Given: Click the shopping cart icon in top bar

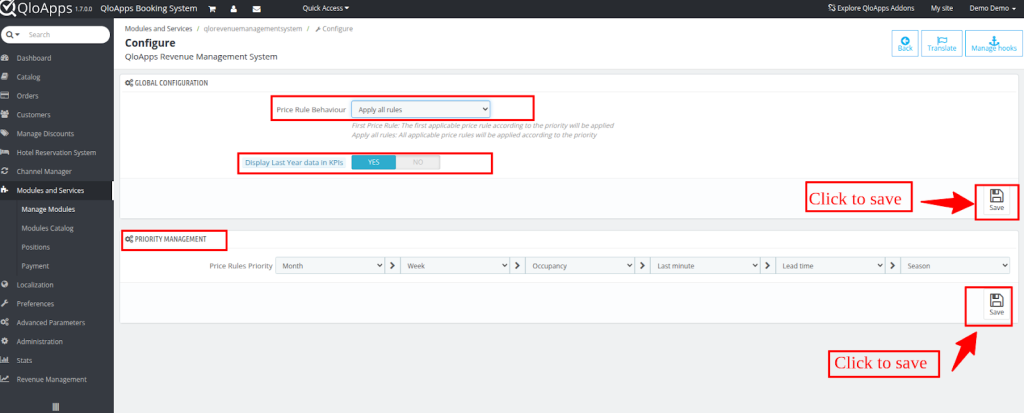Looking at the screenshot, I should pos(211,8).
